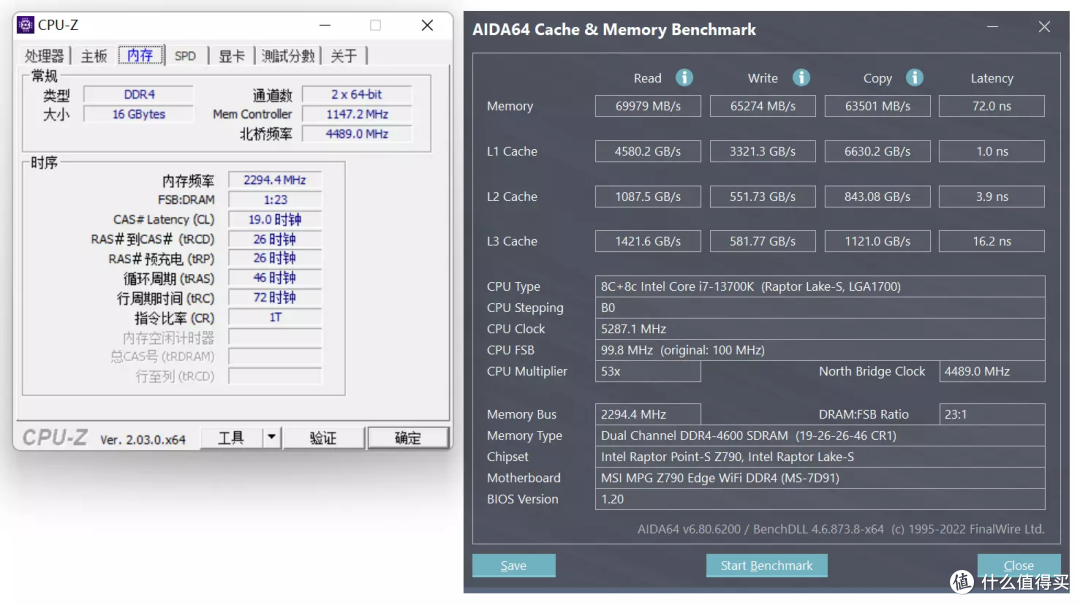This screenshot has height=605, width=1080.
Task: Minimize the AIDA64 benchmark window
Action: (x=993, y=27)
